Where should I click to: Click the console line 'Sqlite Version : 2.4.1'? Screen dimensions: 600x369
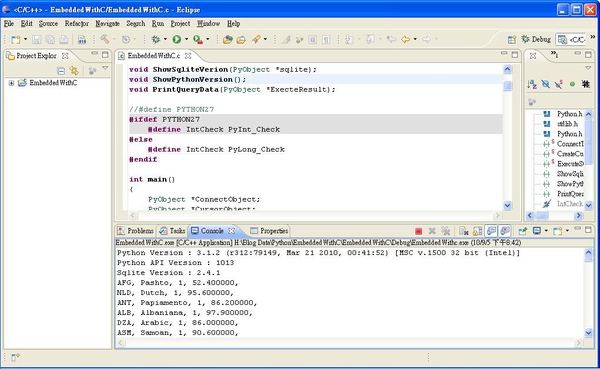point(168,273)
